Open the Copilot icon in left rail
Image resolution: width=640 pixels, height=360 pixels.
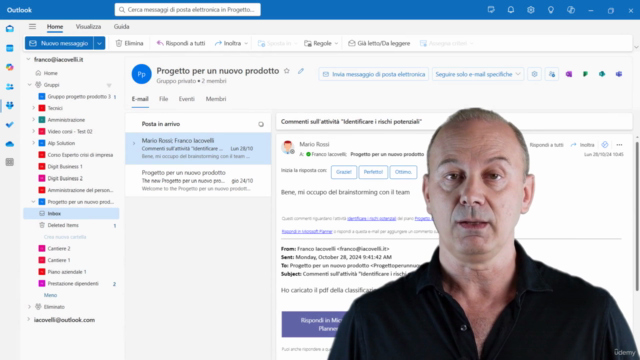[x=10, y=67]
